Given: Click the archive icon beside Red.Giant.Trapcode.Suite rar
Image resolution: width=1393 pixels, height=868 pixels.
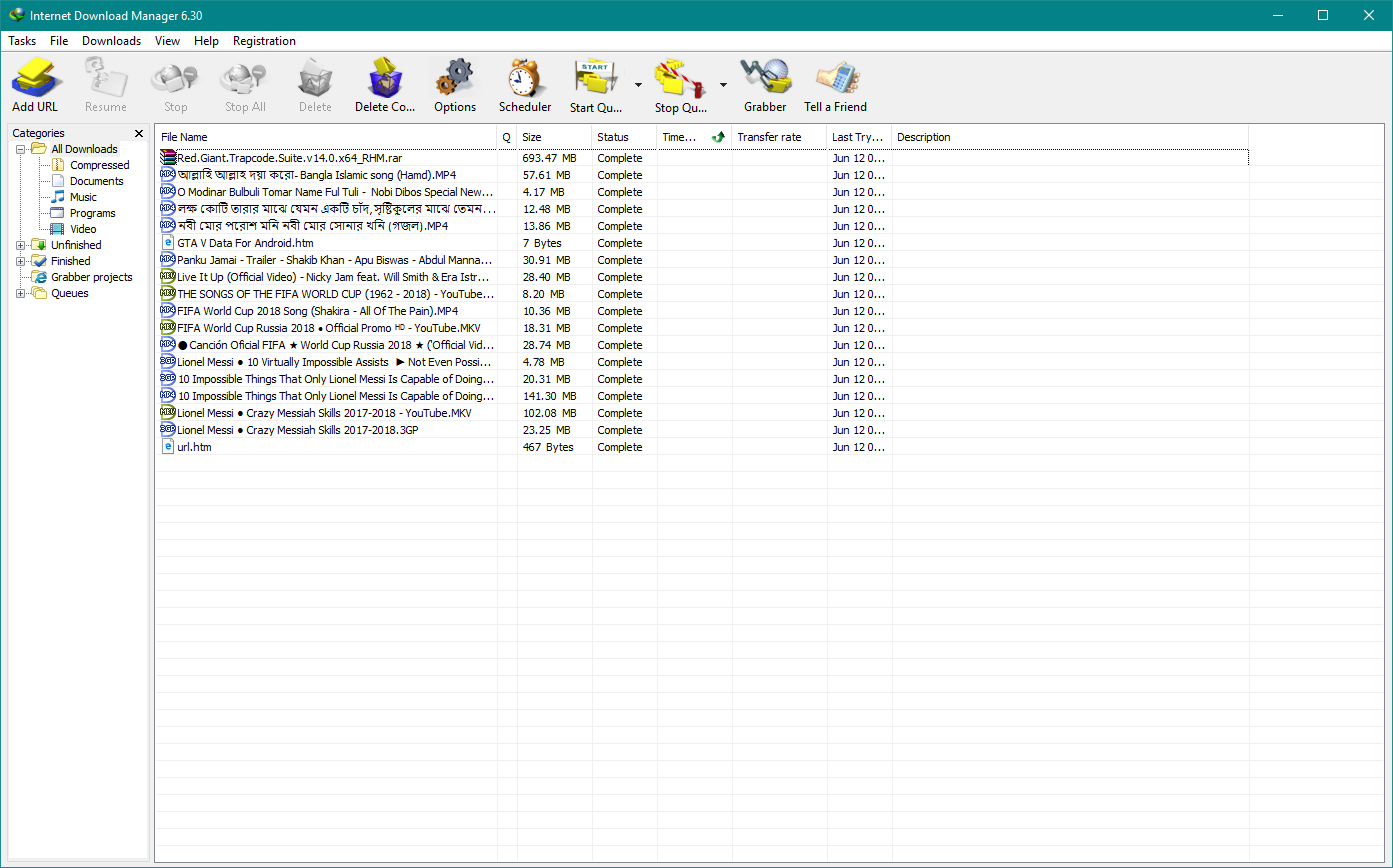Looking at the screenshot, I should click(x=168, y=158).
